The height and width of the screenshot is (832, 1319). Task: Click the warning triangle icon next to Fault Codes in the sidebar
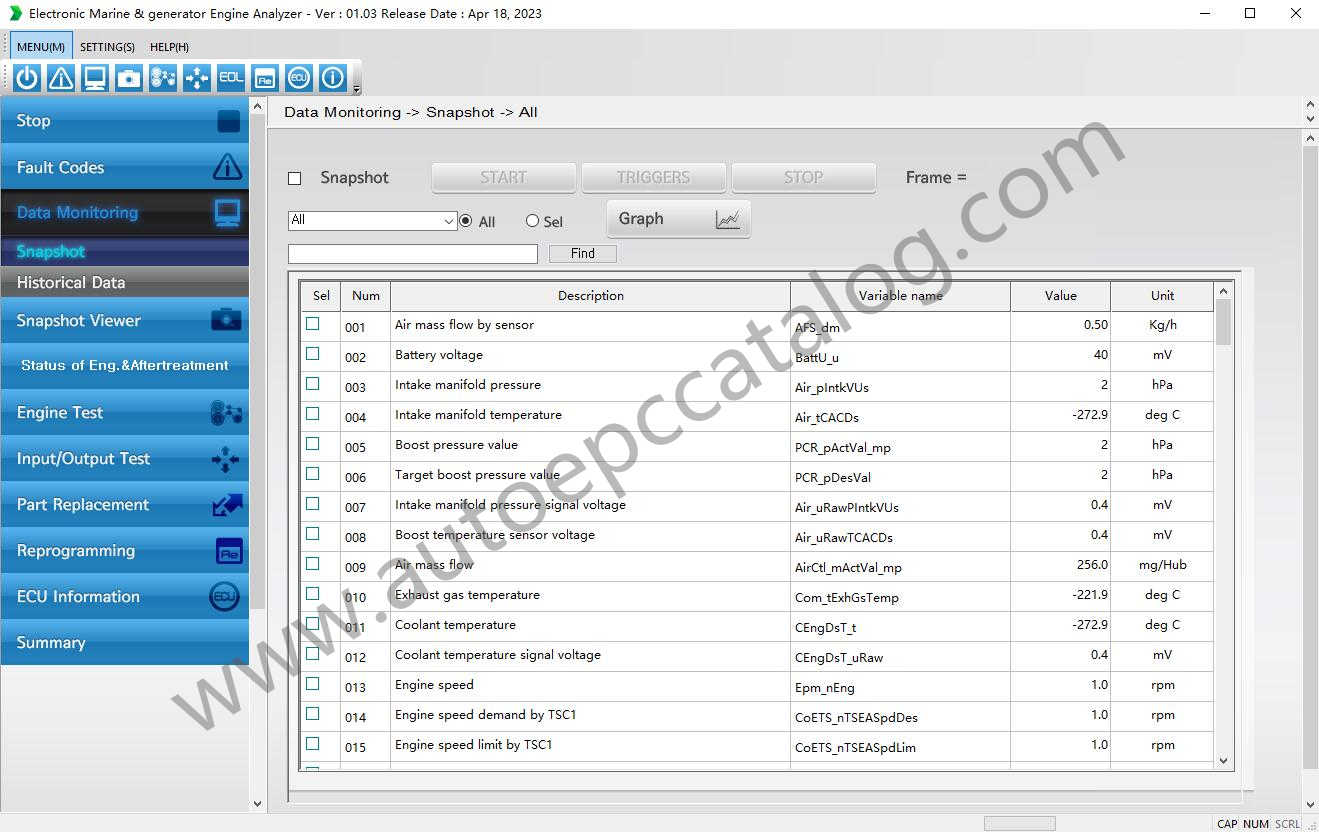(x=228, y=166)
